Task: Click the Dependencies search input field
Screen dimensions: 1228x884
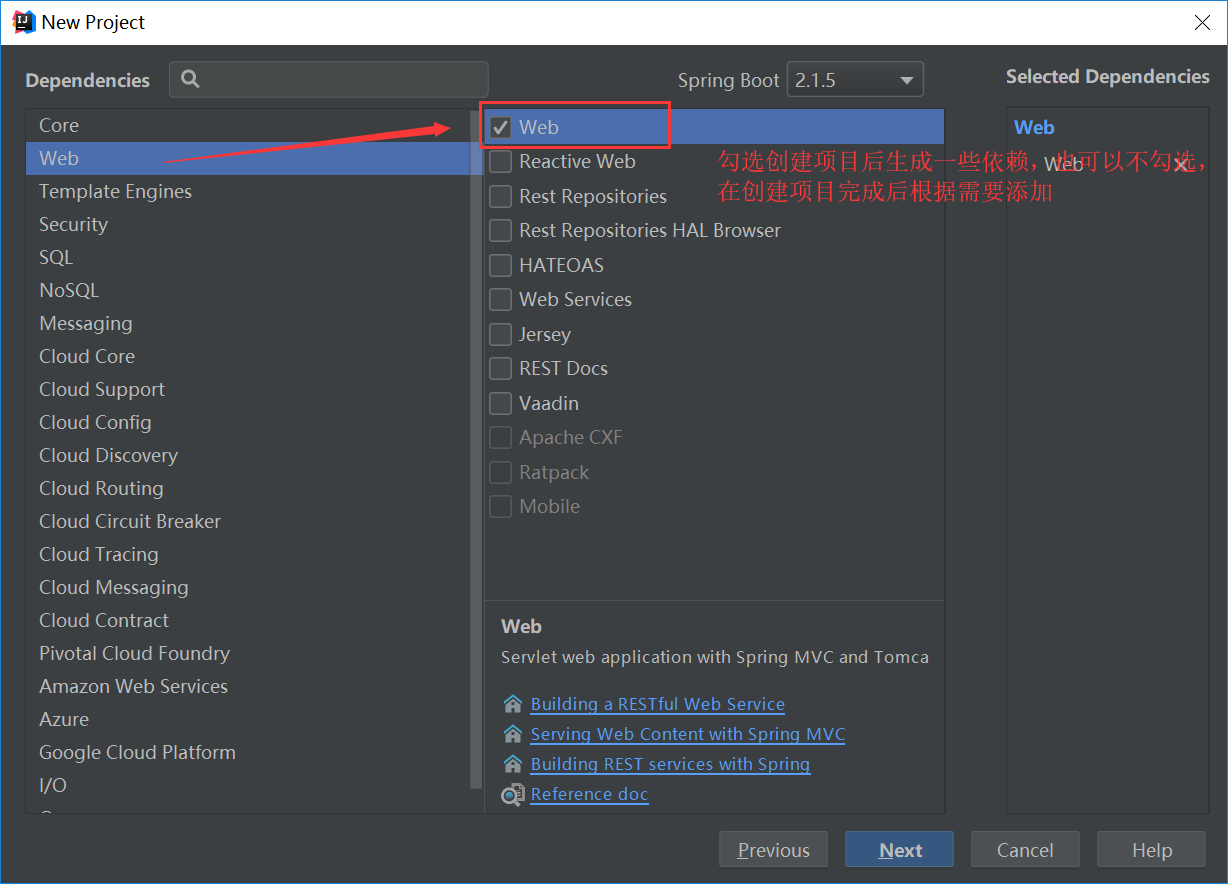Action: coord(329,80)
